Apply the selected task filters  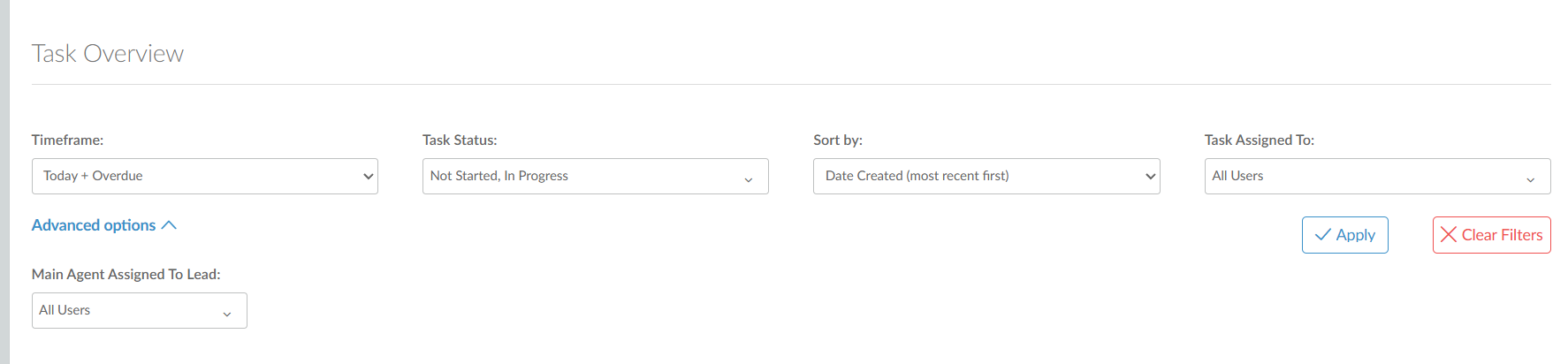(1345, 235)
